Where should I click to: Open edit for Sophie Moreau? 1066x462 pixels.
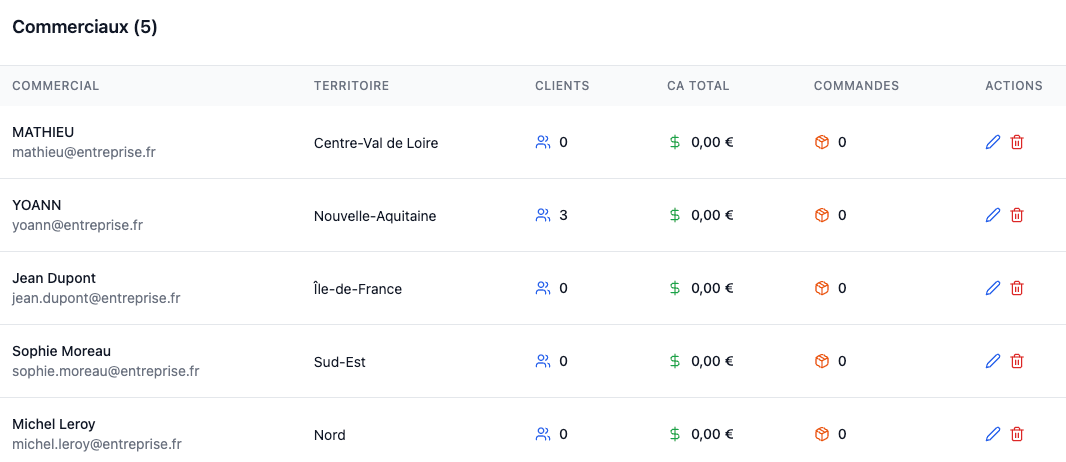click(993, 361)
